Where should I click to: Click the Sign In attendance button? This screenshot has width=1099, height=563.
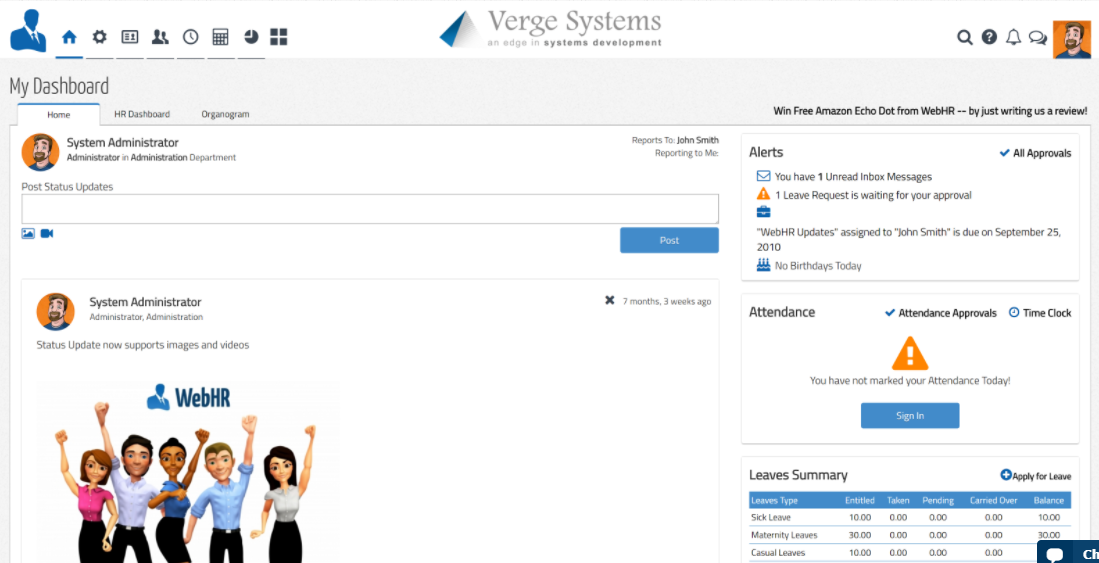(910, 416)
